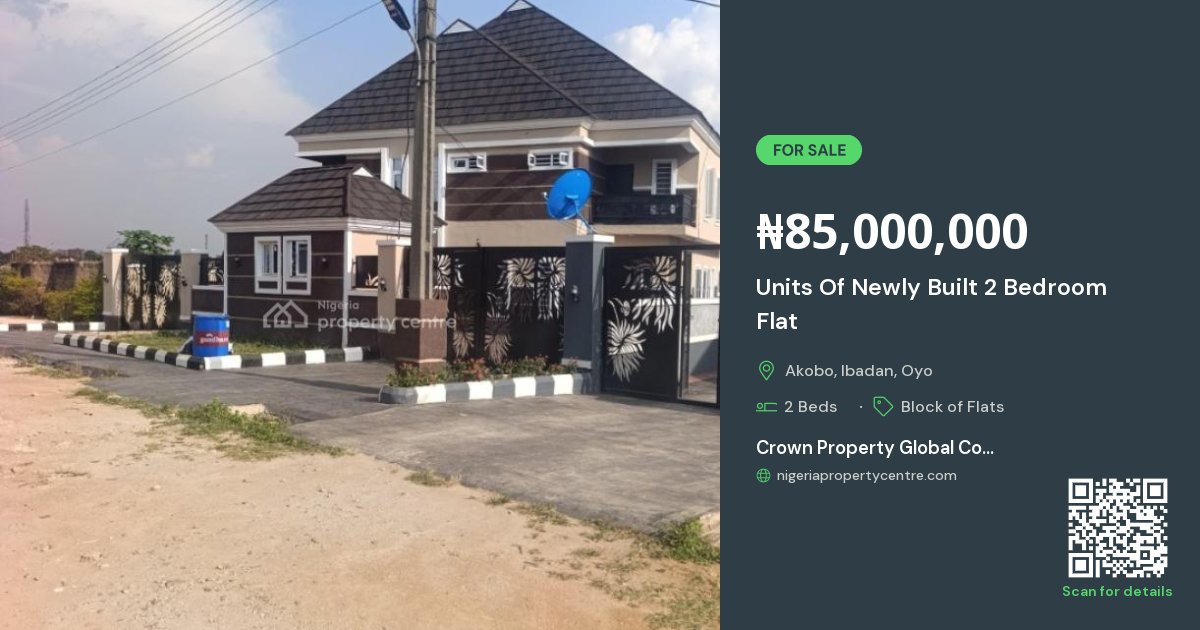1200x630 pixels.
Task: Open nigeriapropertycentre.com link
Action: point(867,476)
